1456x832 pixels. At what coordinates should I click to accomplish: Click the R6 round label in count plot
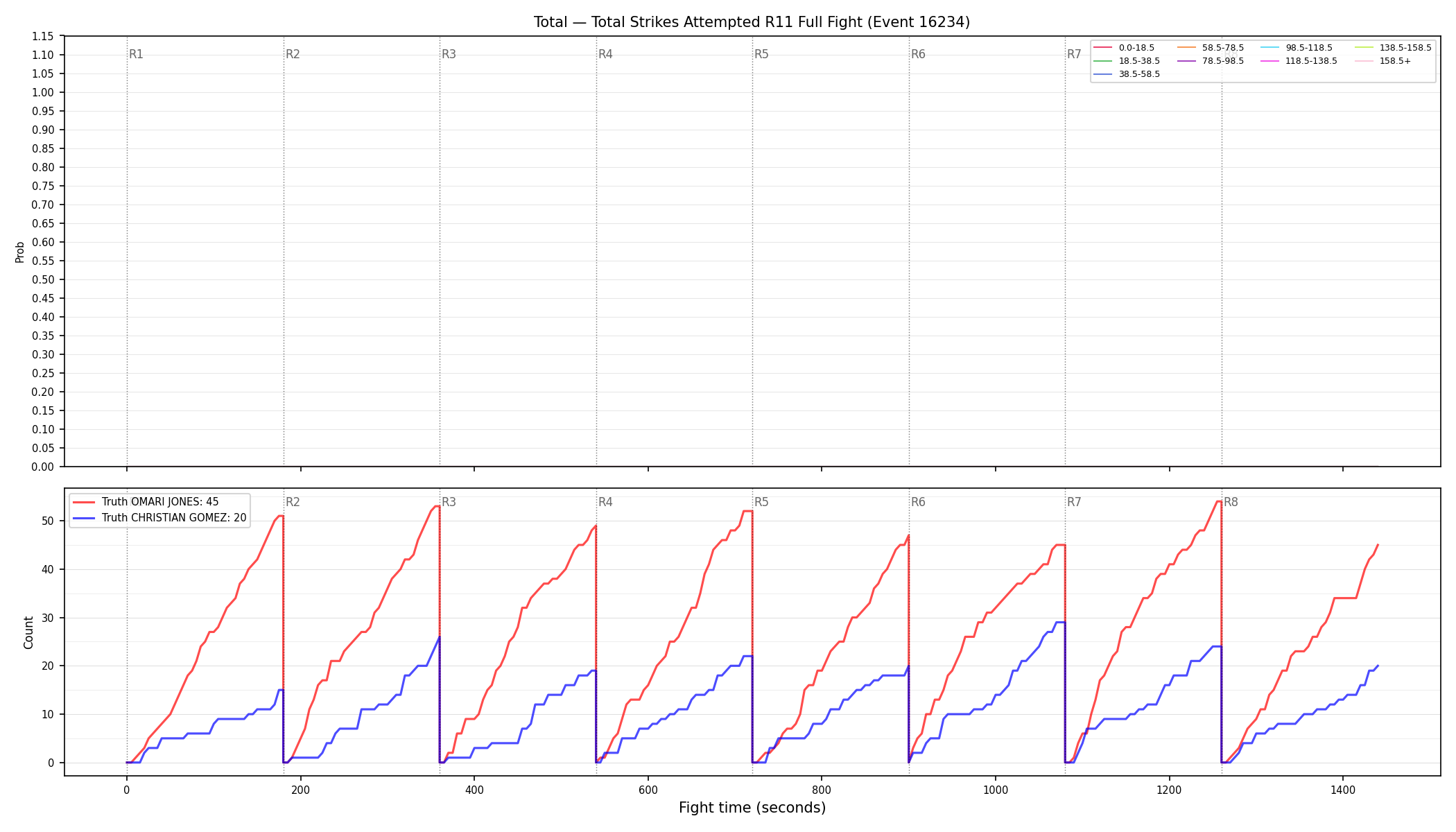pyautogui.click(x=919, y=502)
